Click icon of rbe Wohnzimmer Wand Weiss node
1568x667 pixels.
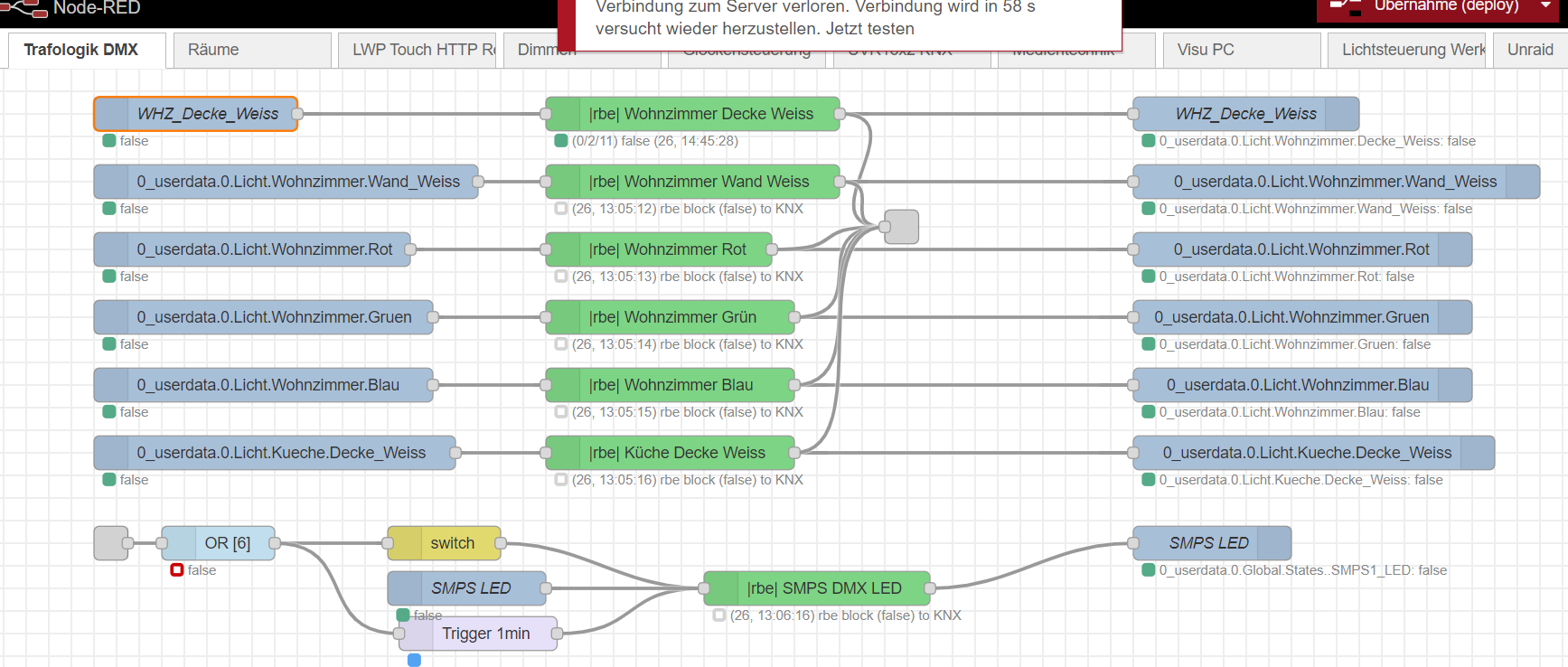[563, 182]
